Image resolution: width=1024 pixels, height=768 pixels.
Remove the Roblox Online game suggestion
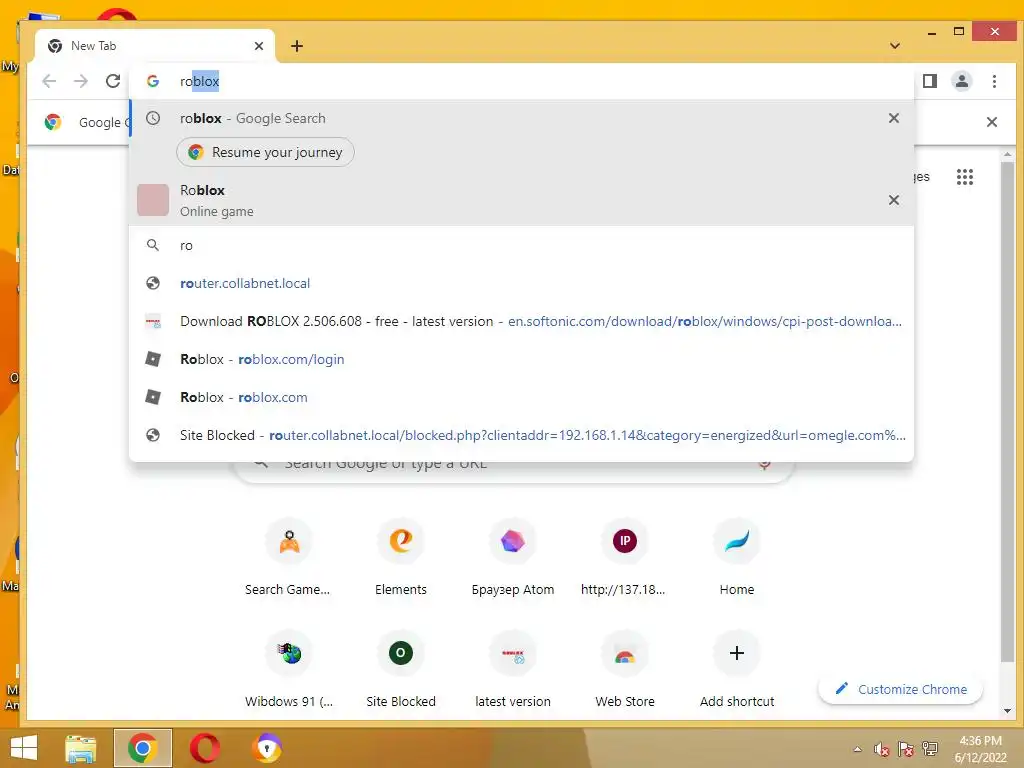click(x=894, y=200)
